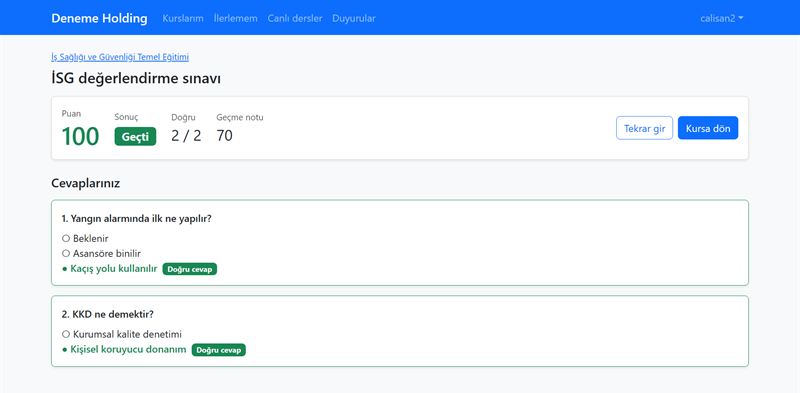Go to Kurslarım in the navbar
The height and width of the screenshot is (393, 800).
pyautogui.click(x=183, y=18)
